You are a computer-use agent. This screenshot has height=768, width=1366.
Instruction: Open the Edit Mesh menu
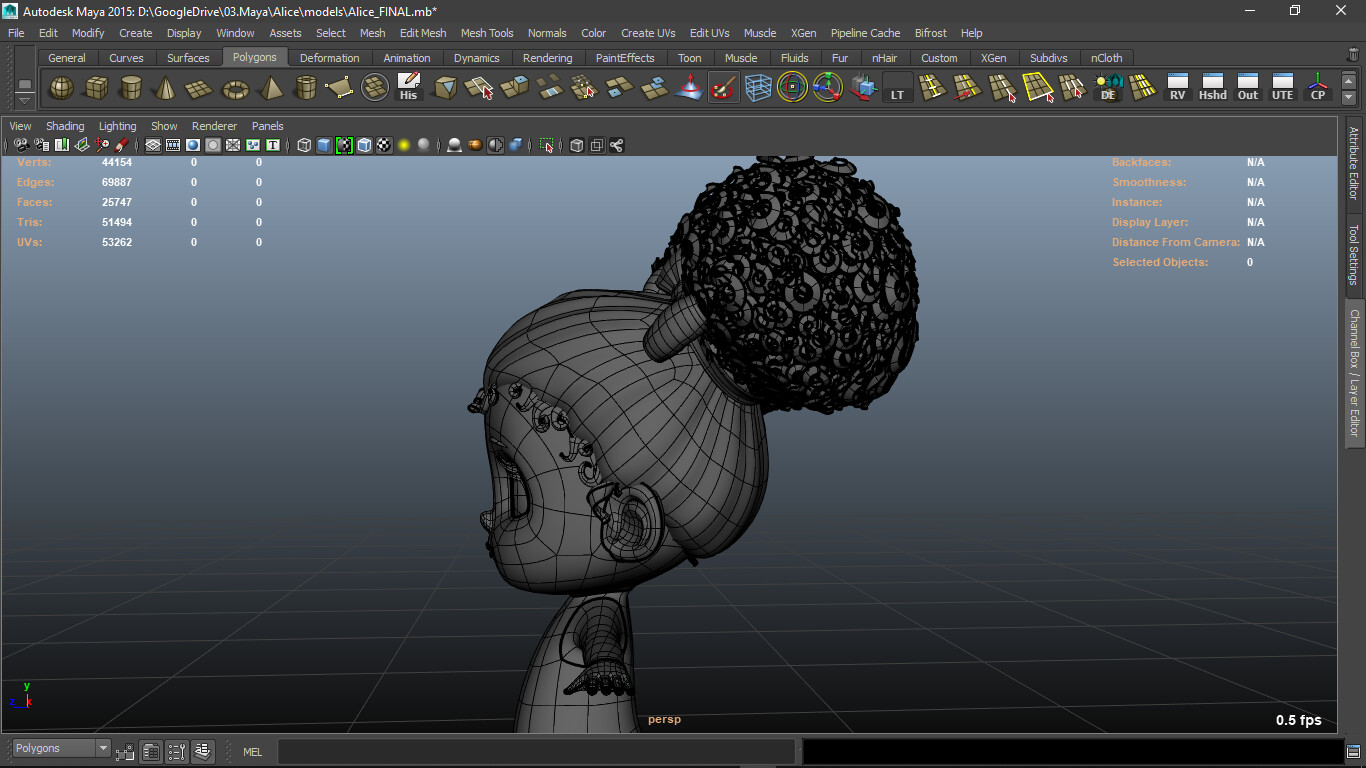(x=423, y=33)
